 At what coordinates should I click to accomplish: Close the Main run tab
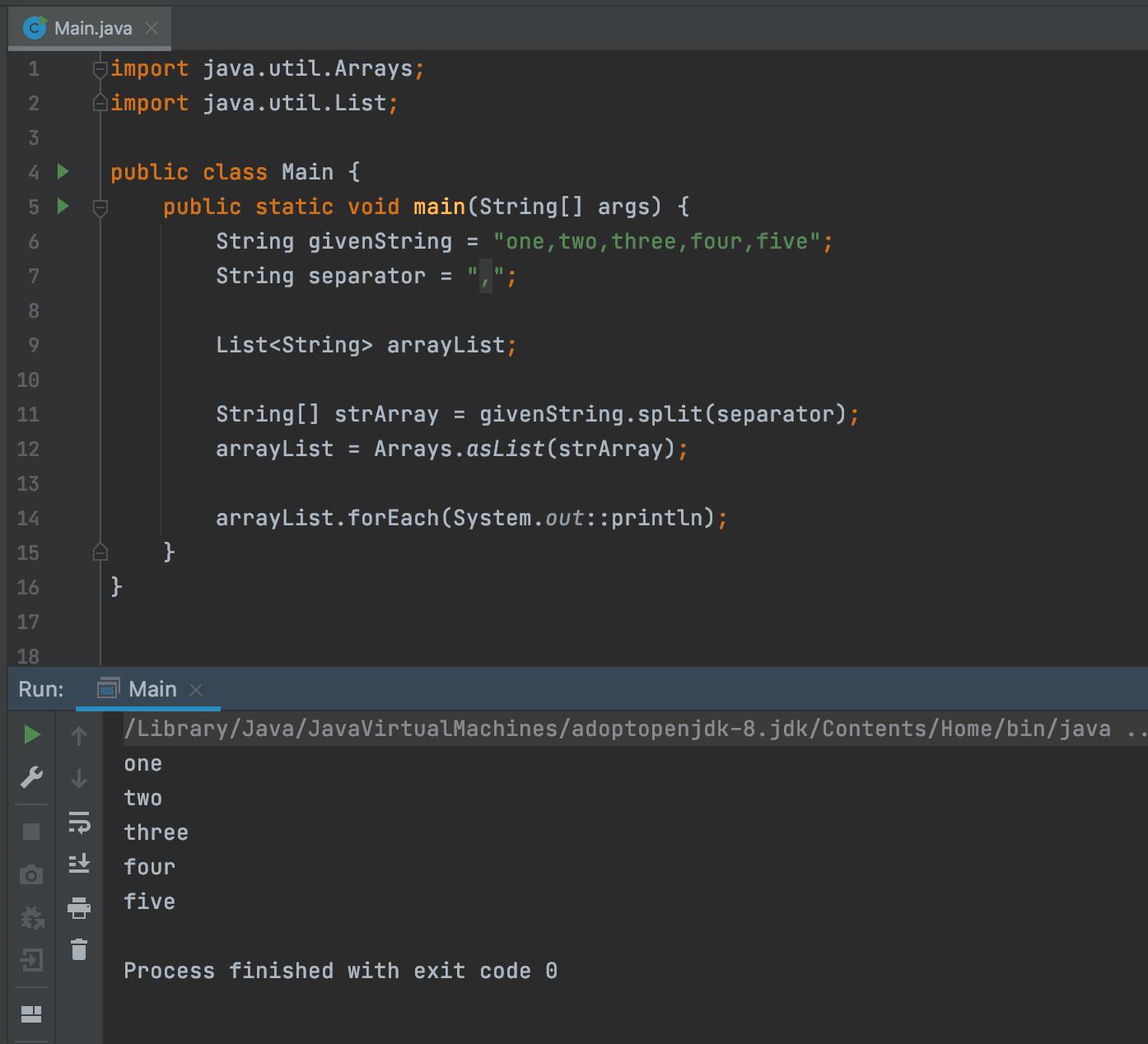point(196,689)
